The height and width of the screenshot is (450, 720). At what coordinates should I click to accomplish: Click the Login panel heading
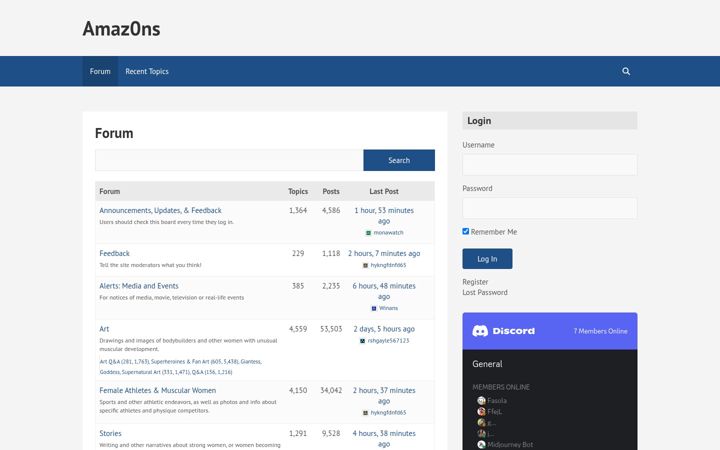click(x=550, y=121)
